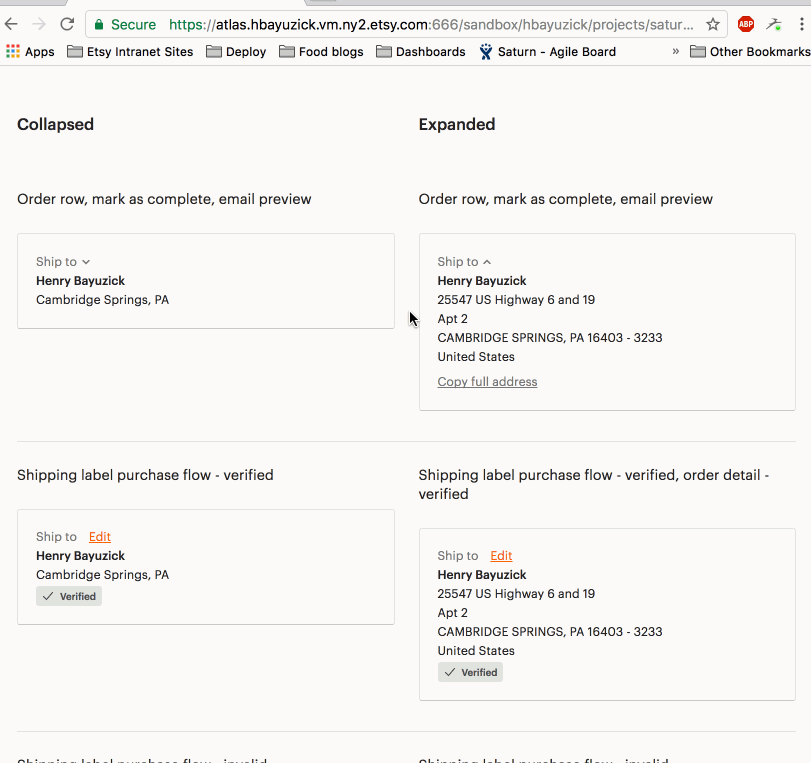The height and width of the screenshot is (763, 811).
Task: Click the Collapsed heading
Action: [55, 124]
